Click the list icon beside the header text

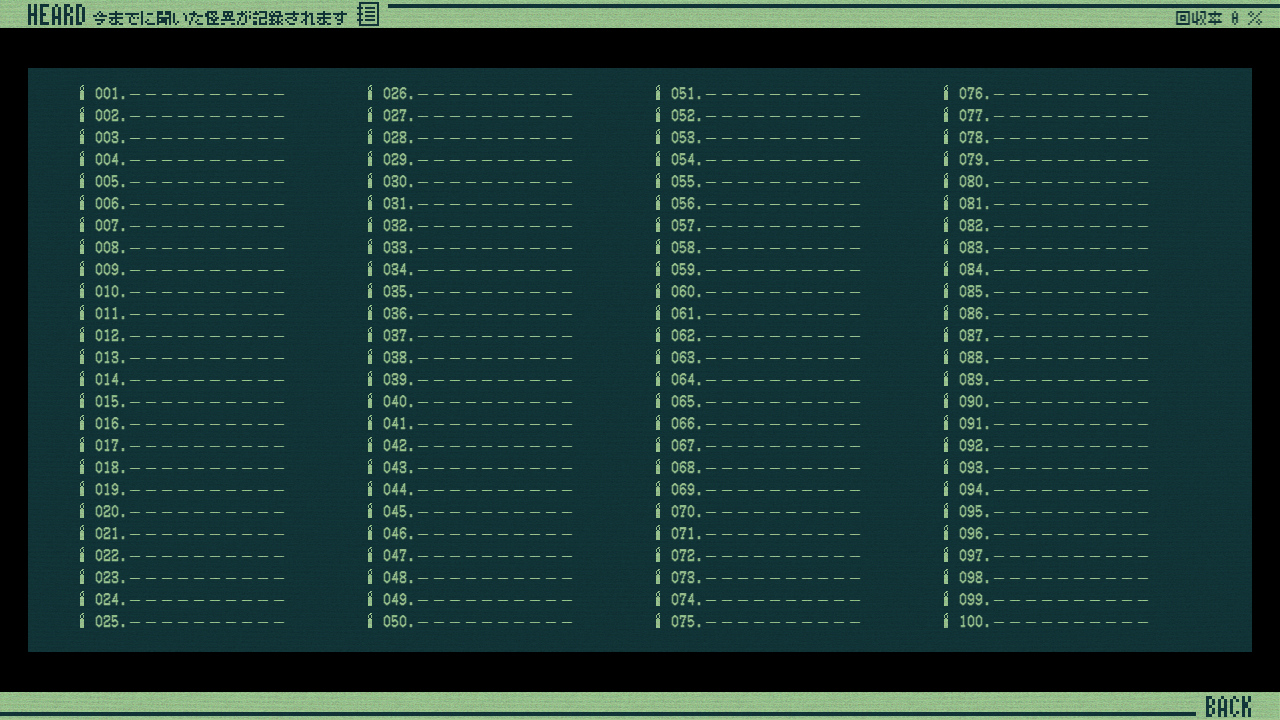coord(369,15)
